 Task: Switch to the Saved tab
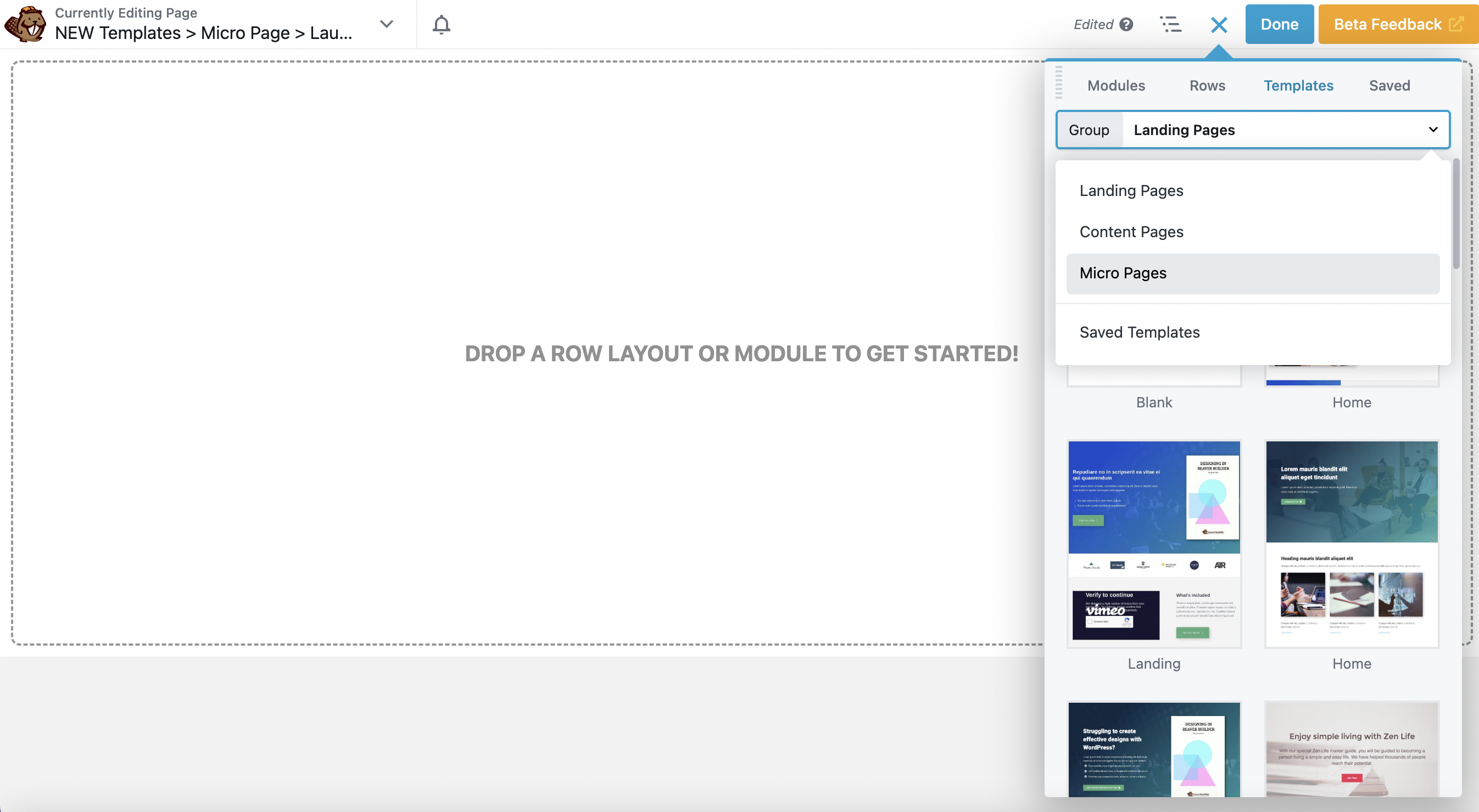pos(1389,86)
